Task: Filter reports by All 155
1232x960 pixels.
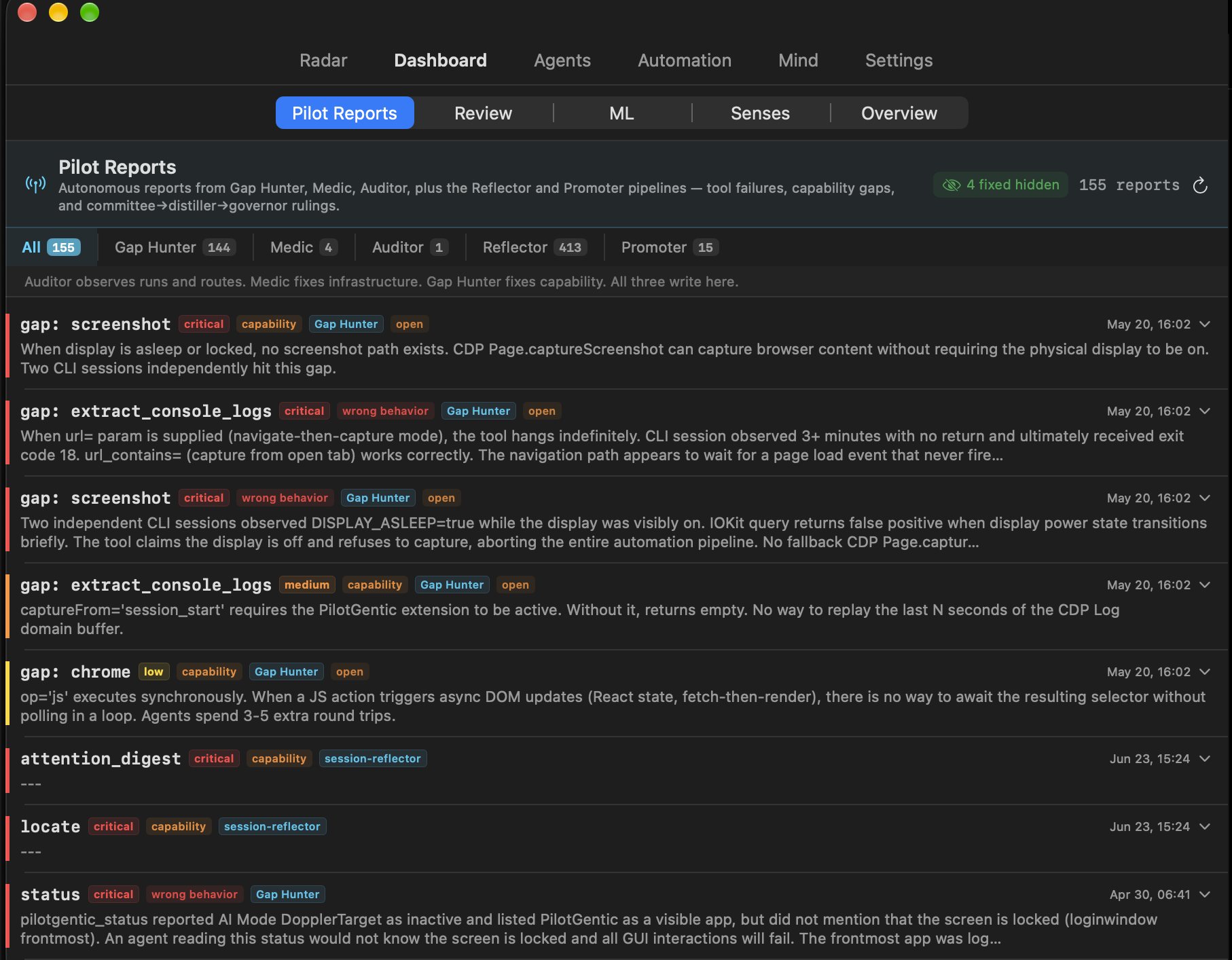Action: [51, 248]
